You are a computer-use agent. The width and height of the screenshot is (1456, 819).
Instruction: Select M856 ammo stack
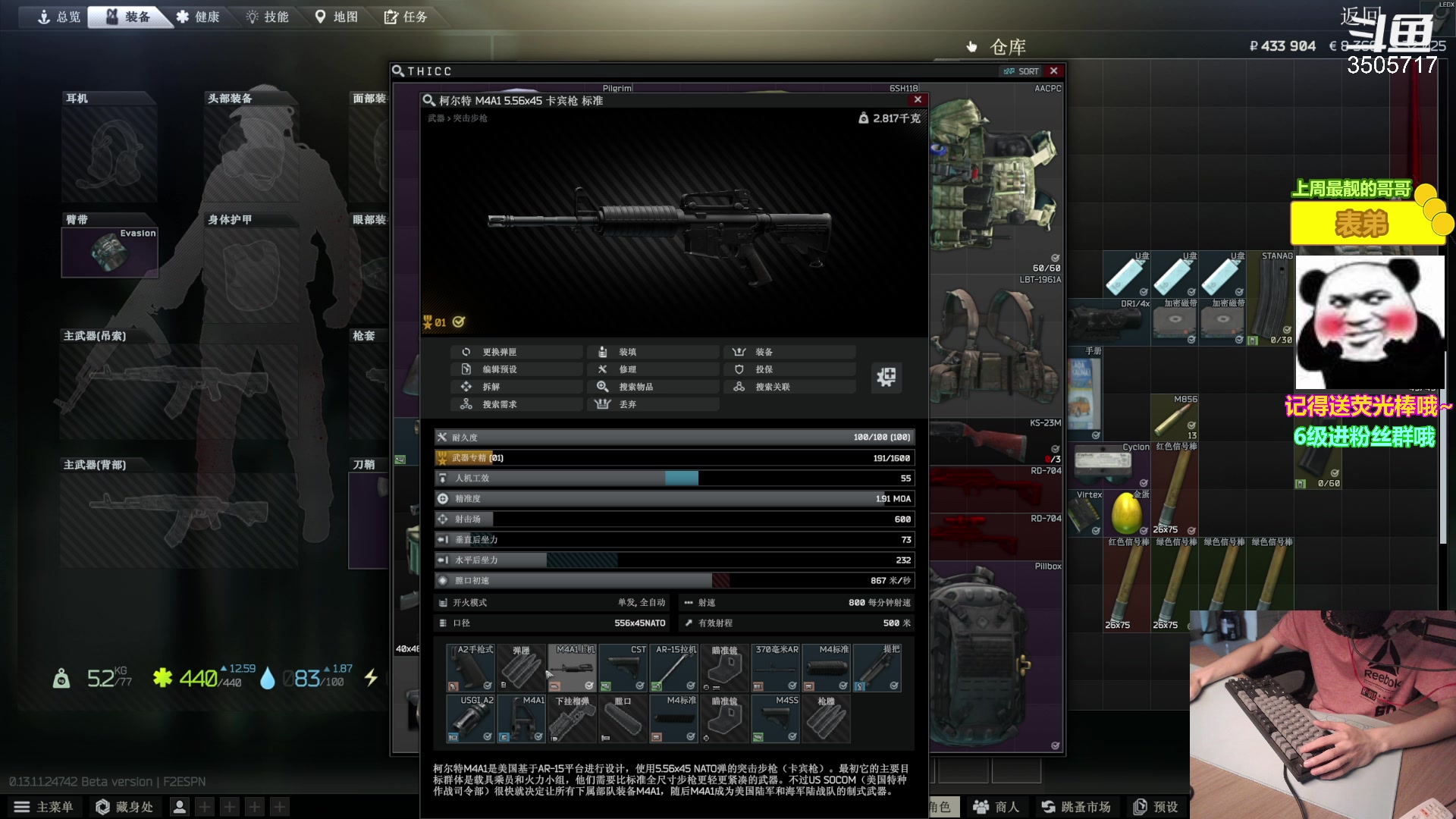pos(1175,417)
